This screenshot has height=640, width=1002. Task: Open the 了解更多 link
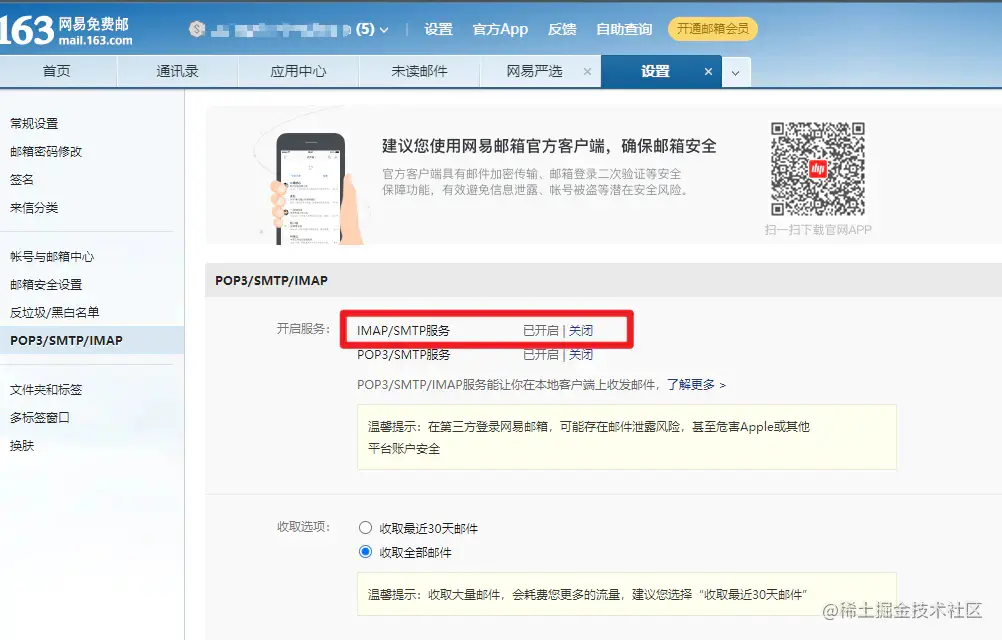696,385
